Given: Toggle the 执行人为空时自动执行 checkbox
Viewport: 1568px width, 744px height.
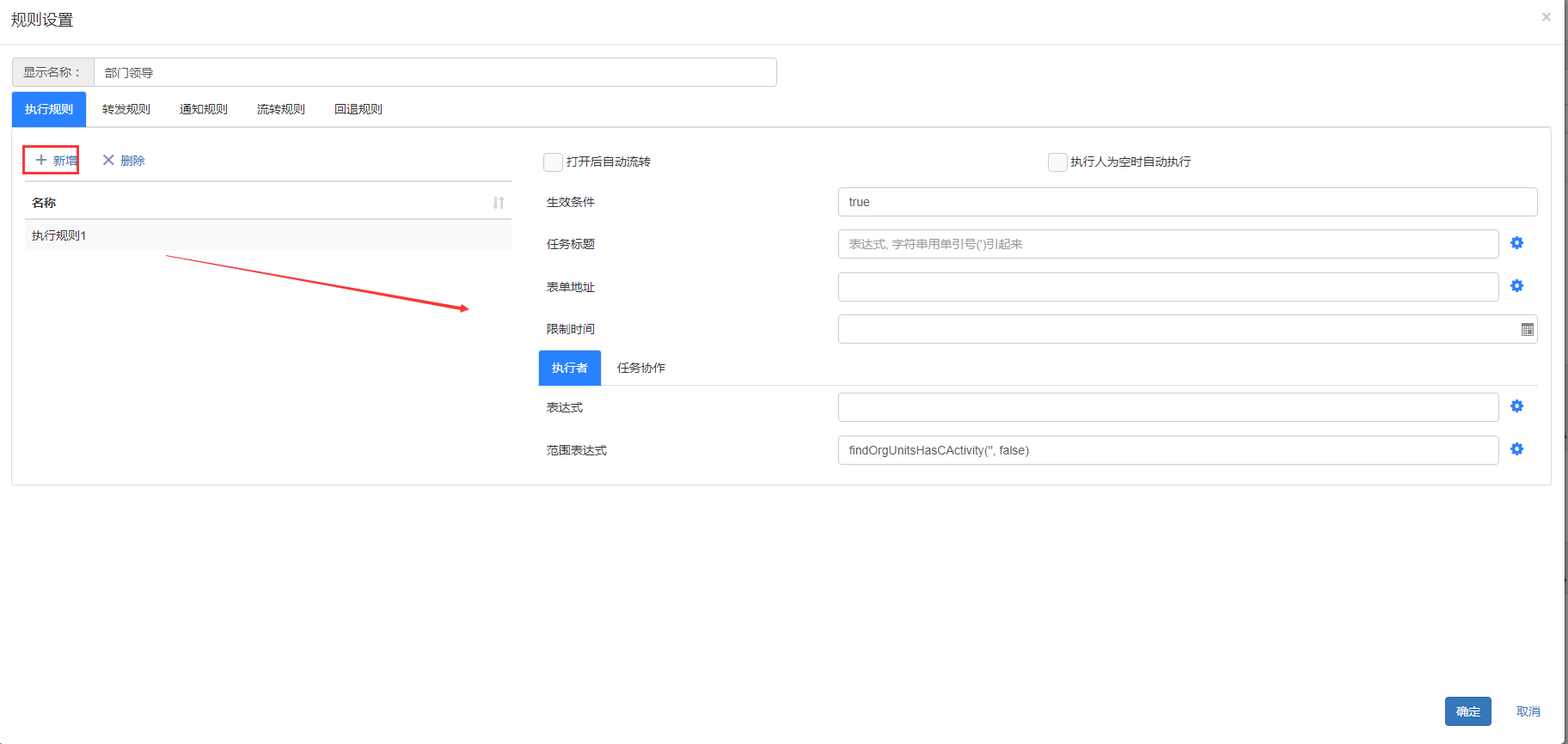Looking at the screenshot, I should click(x=1057, y=162).
